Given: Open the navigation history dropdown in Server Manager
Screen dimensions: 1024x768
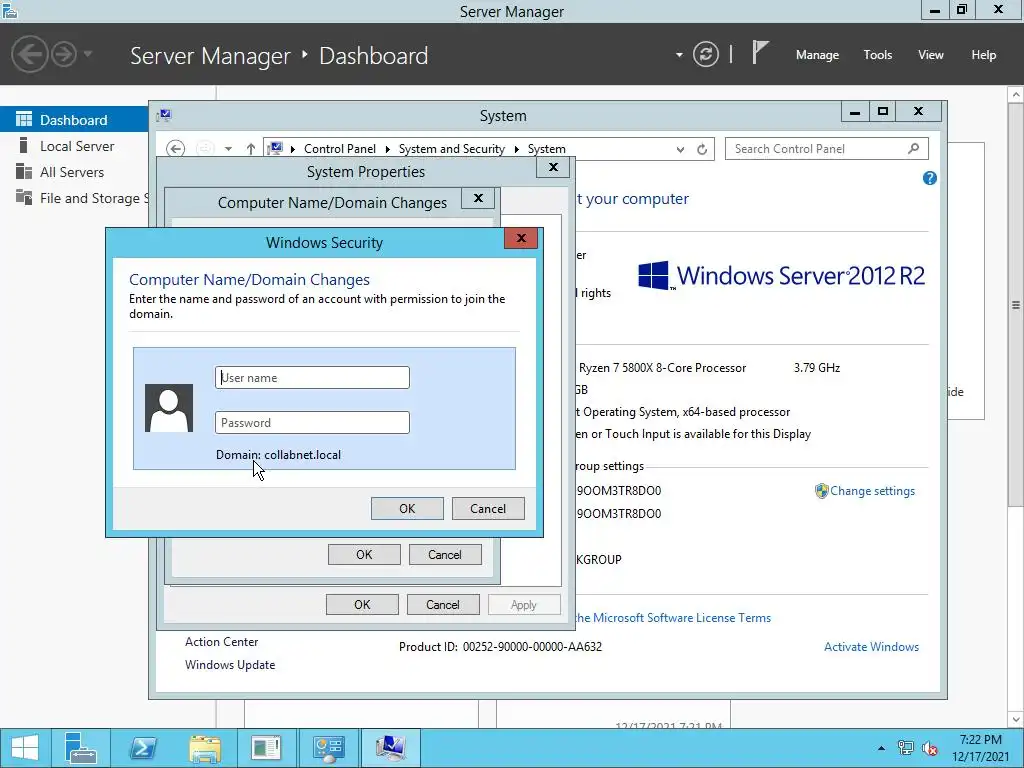Looking at the screenshot, I should [88, 54].
